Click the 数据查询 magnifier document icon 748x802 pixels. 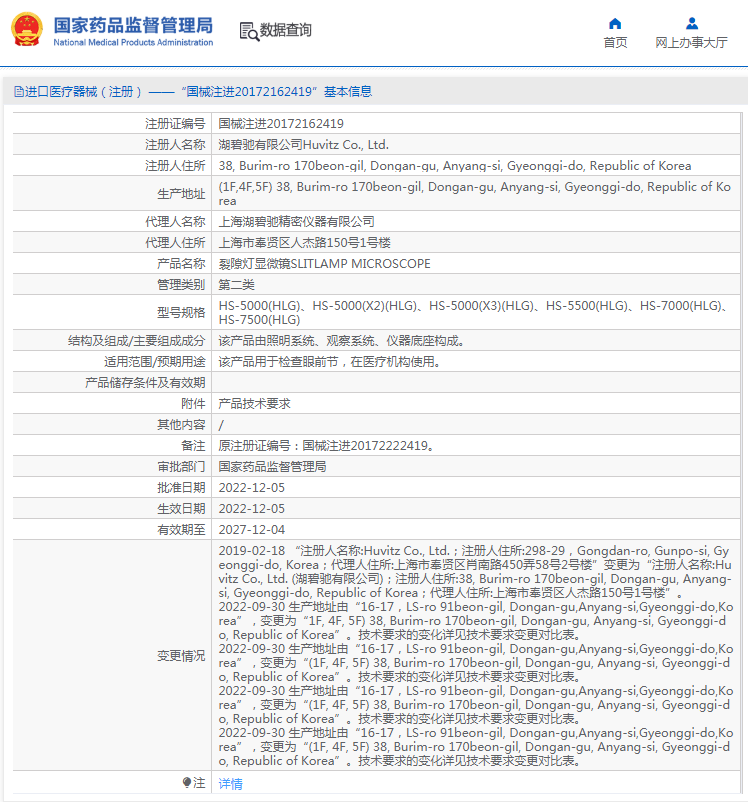(249, 31)
